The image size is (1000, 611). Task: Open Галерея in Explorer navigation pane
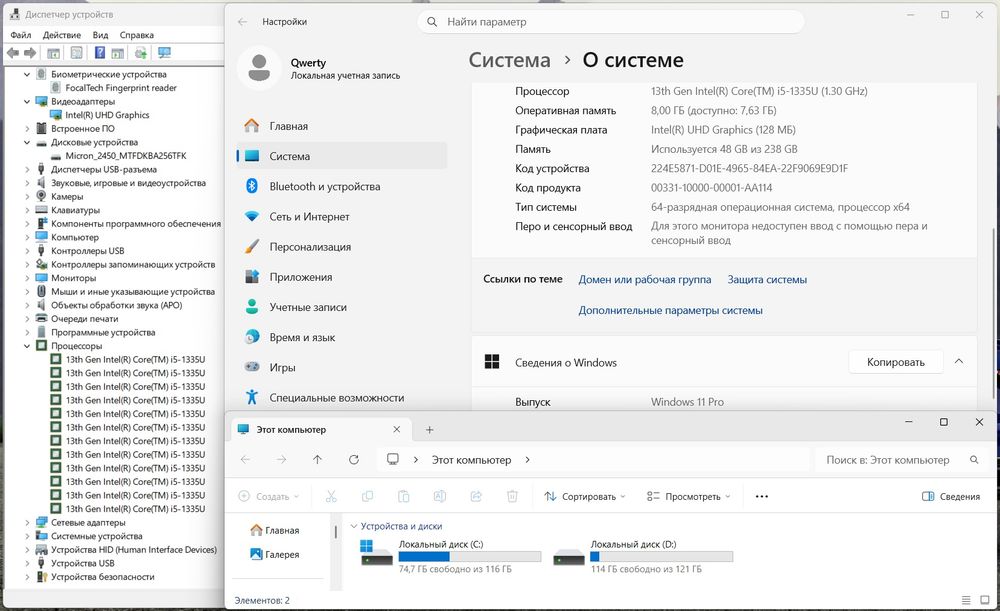(x=275, y=554)
